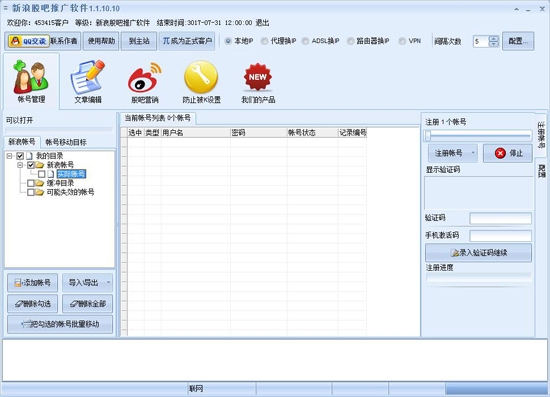550x397 pixels.
Task: Click 把勾选的帐号批量移动 button
Action: point(60,324)
